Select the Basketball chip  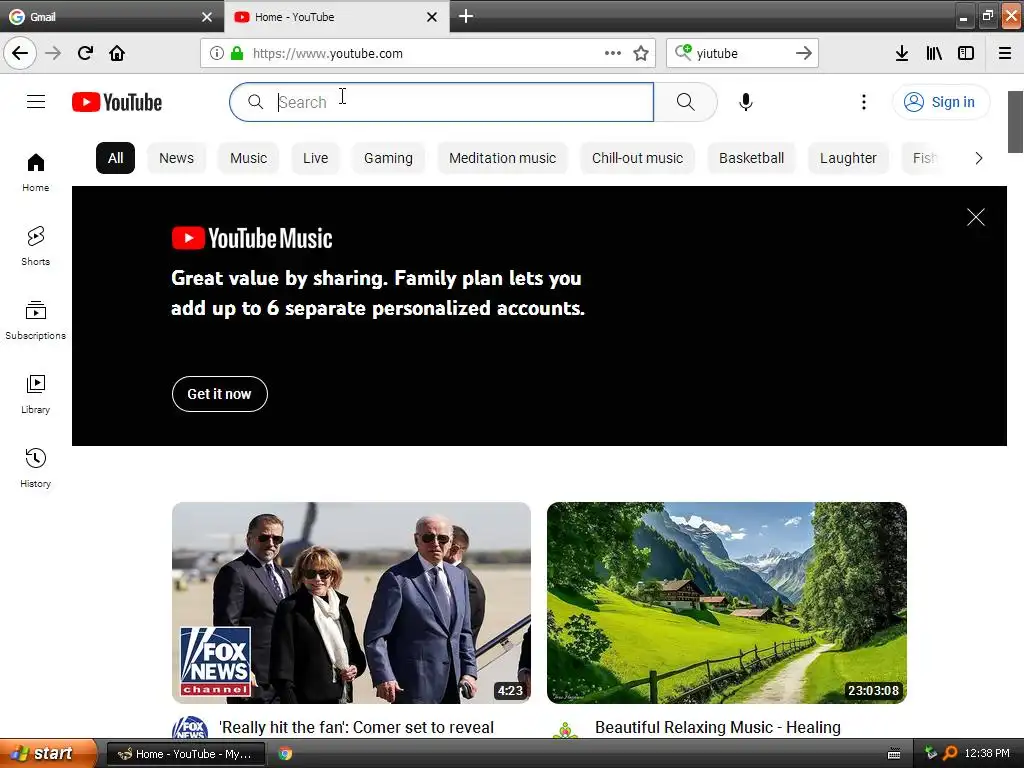pos(752,158)
